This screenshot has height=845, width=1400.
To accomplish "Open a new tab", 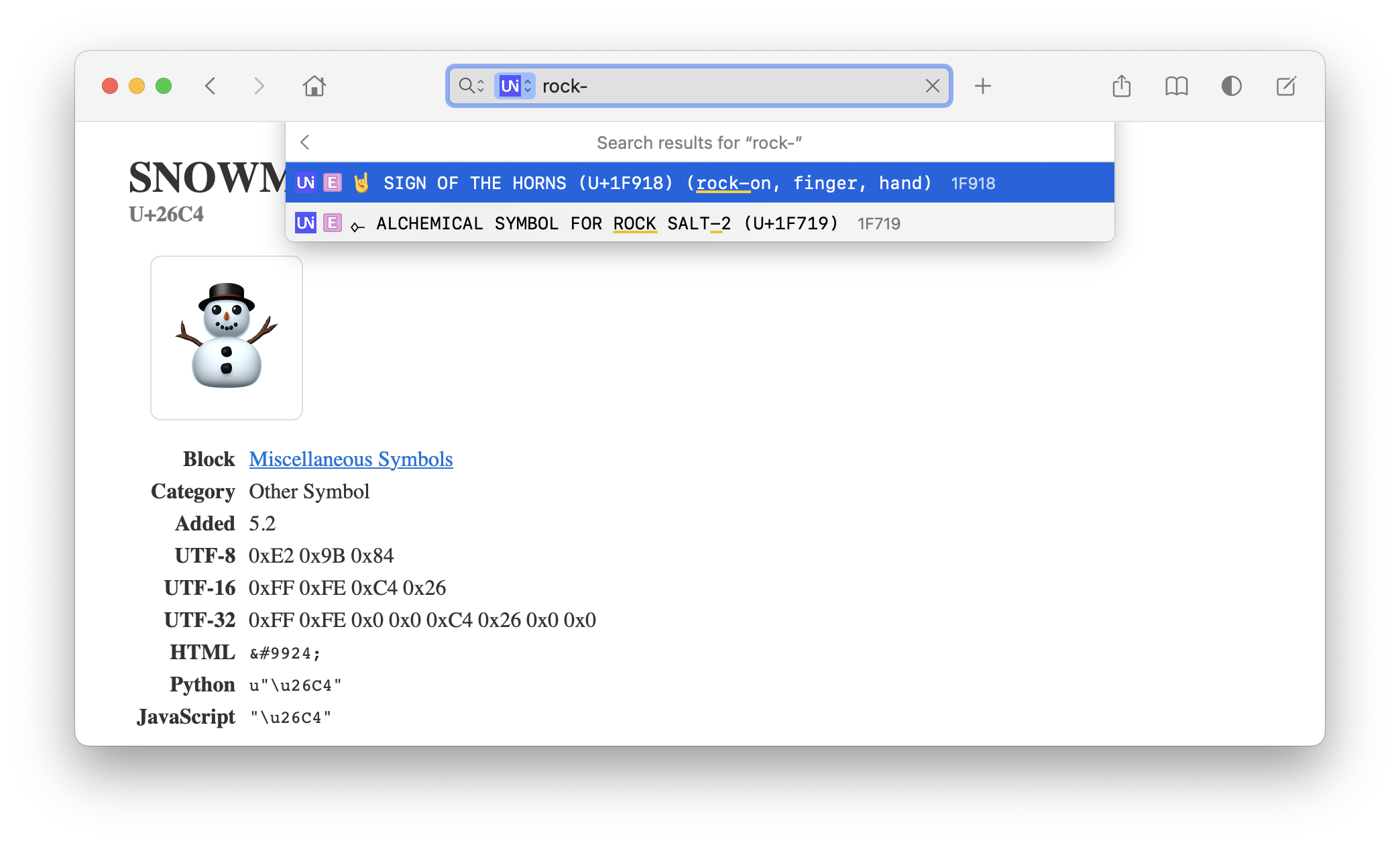I will tap(983, 86).
